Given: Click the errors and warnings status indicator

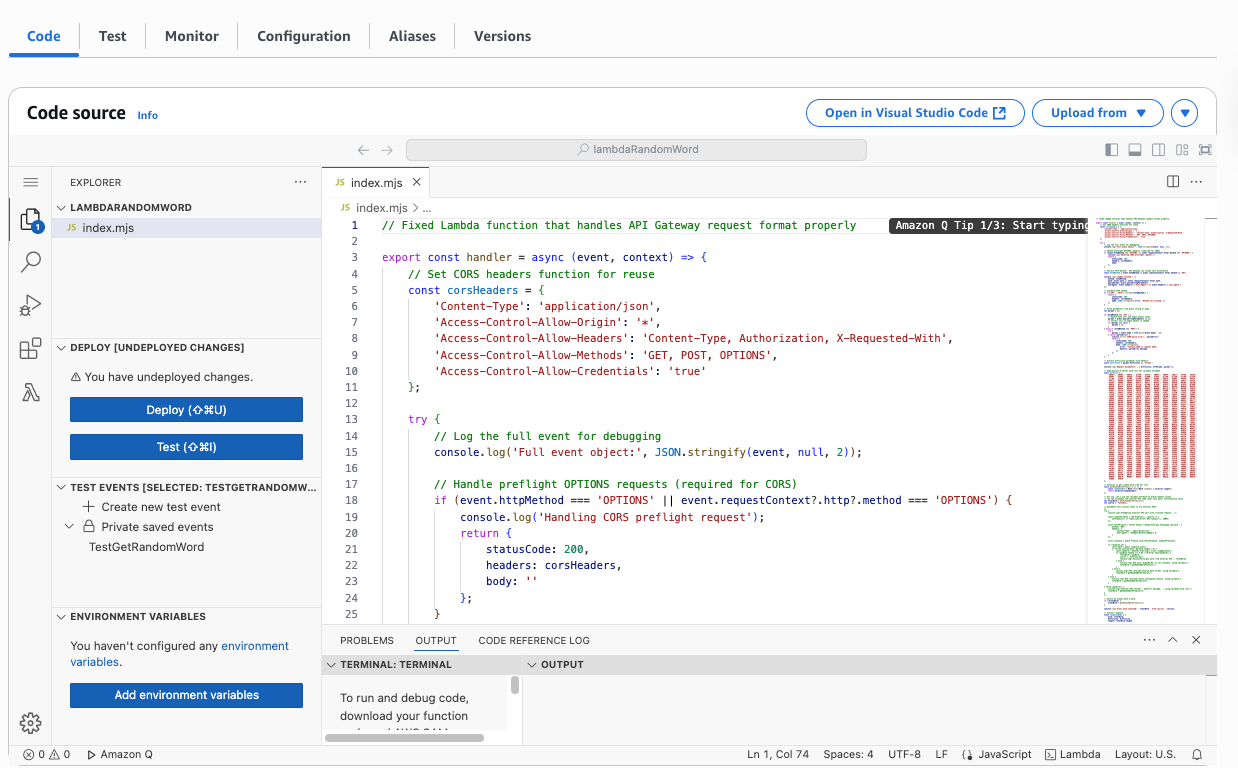Looking at the screenshot, I should pyautogui.click(x=35, y=754).
